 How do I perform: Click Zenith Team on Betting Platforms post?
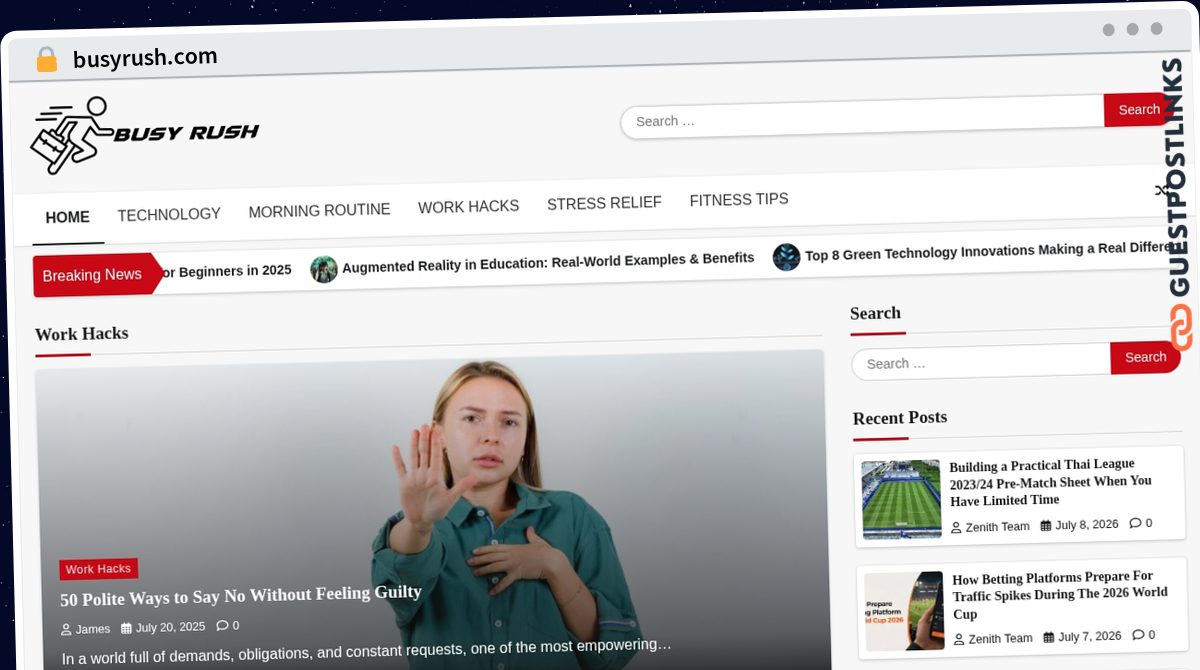click(1000, 639)
